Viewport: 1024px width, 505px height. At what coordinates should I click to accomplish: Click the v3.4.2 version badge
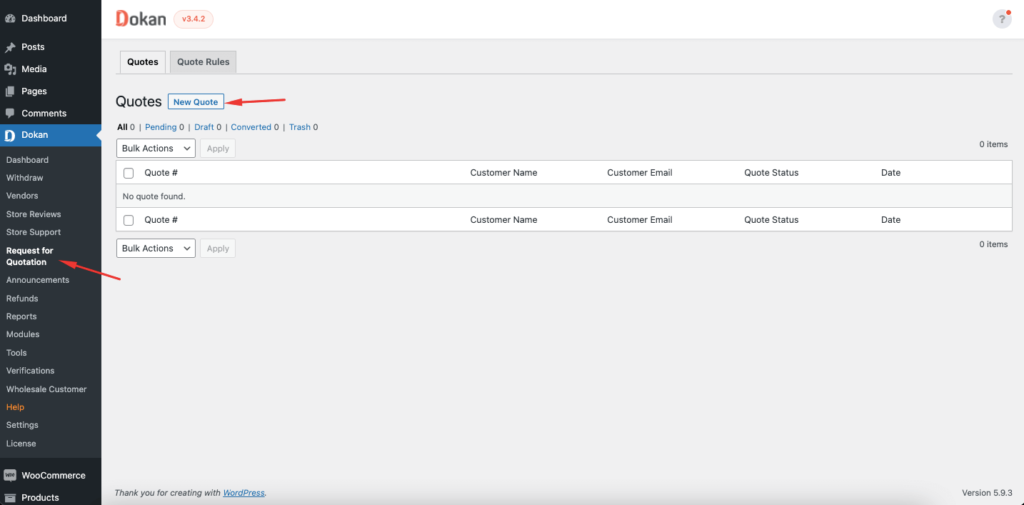193,19
